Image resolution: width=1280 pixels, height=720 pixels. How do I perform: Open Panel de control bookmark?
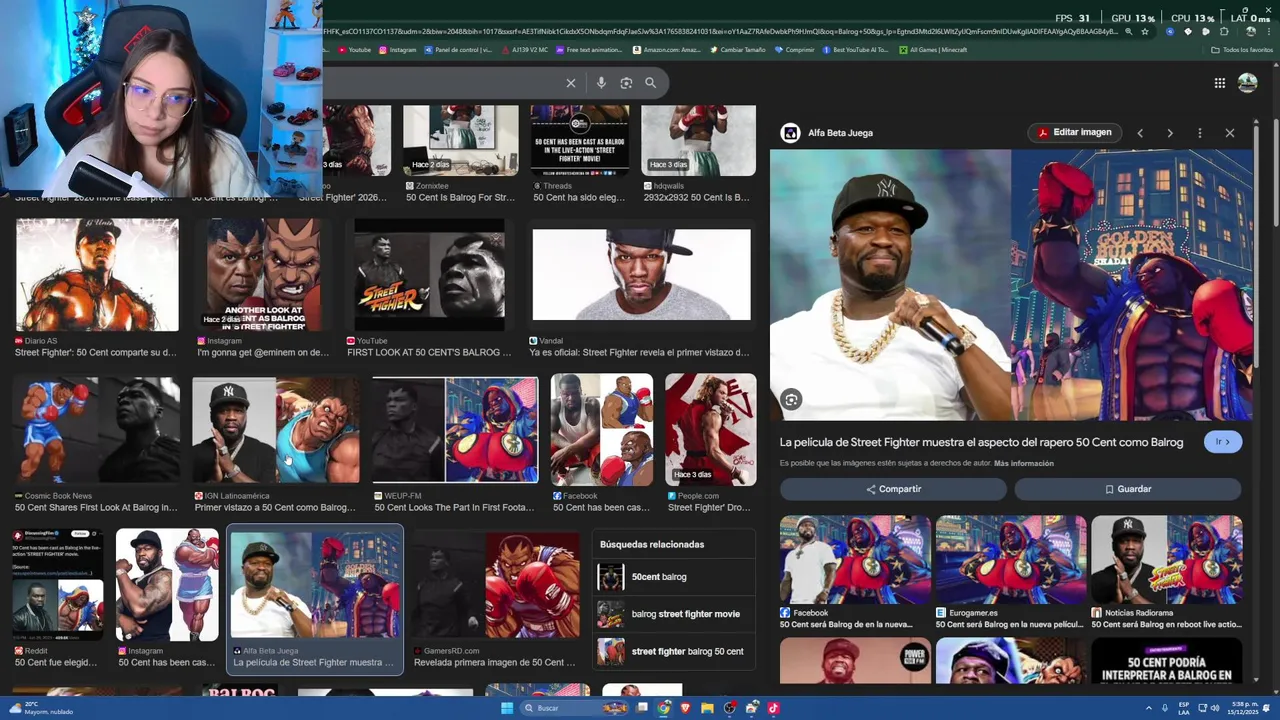(458, 50)
